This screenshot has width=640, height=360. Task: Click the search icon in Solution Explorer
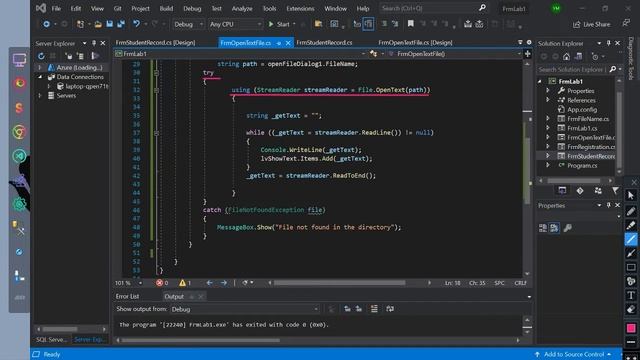(x=612, y=69)
